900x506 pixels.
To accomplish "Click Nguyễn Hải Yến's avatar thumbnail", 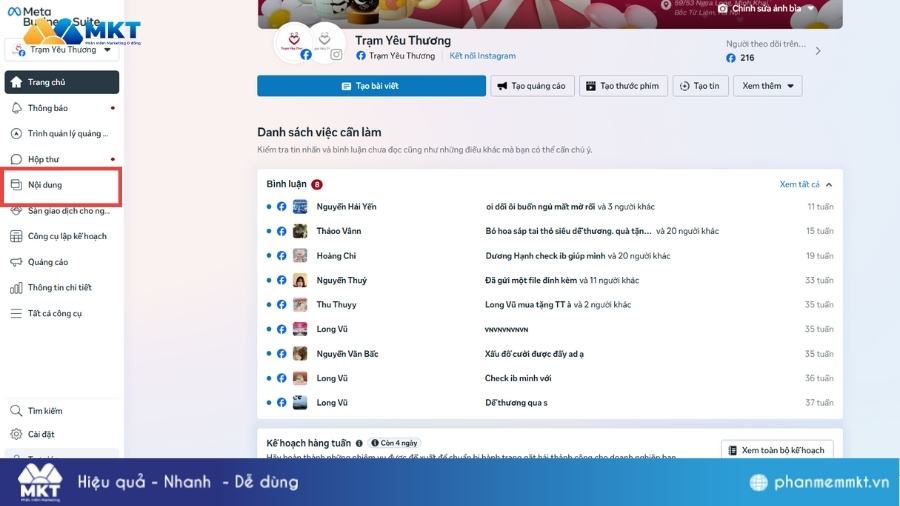I will point(300,207).
